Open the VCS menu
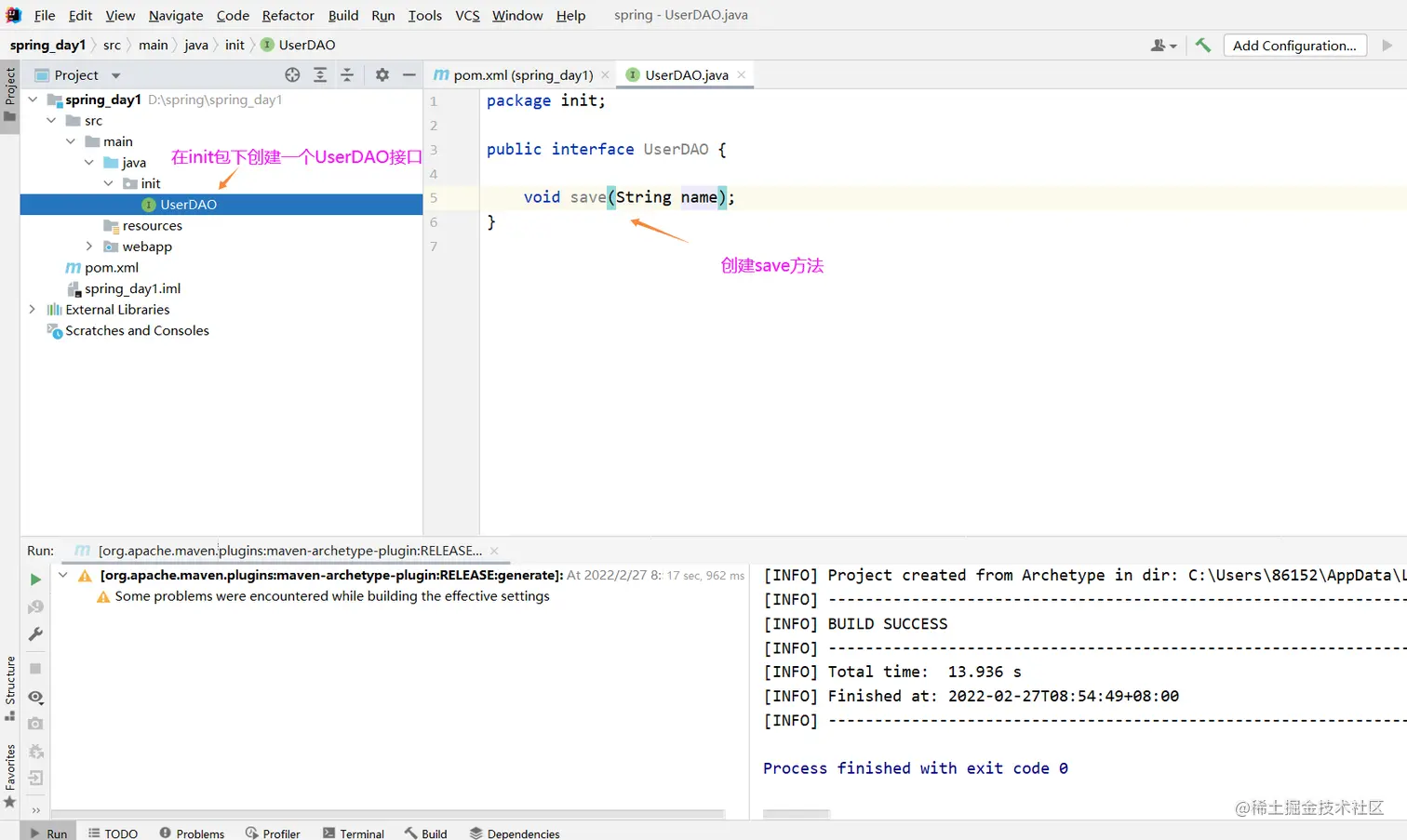The image size is (1407, 840). click(x=468, y=15)
